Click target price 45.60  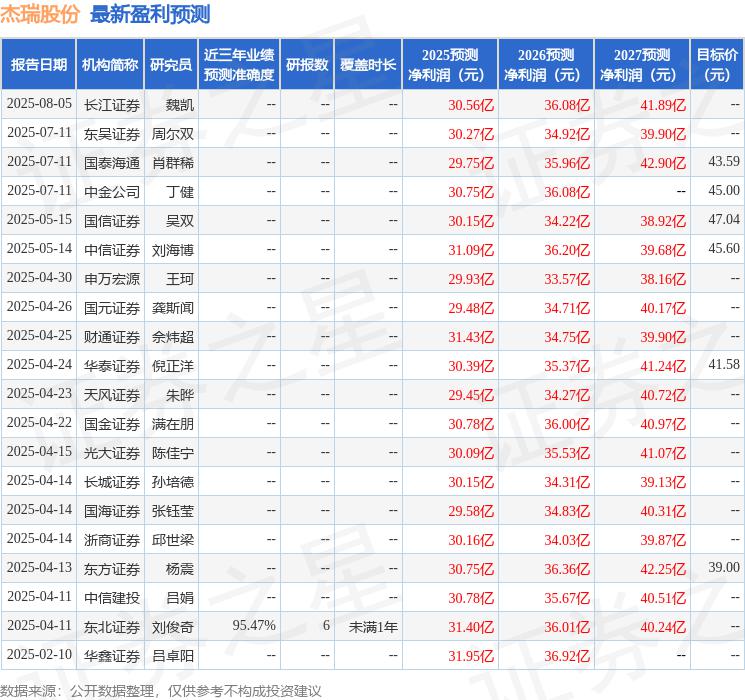point(724,248)
